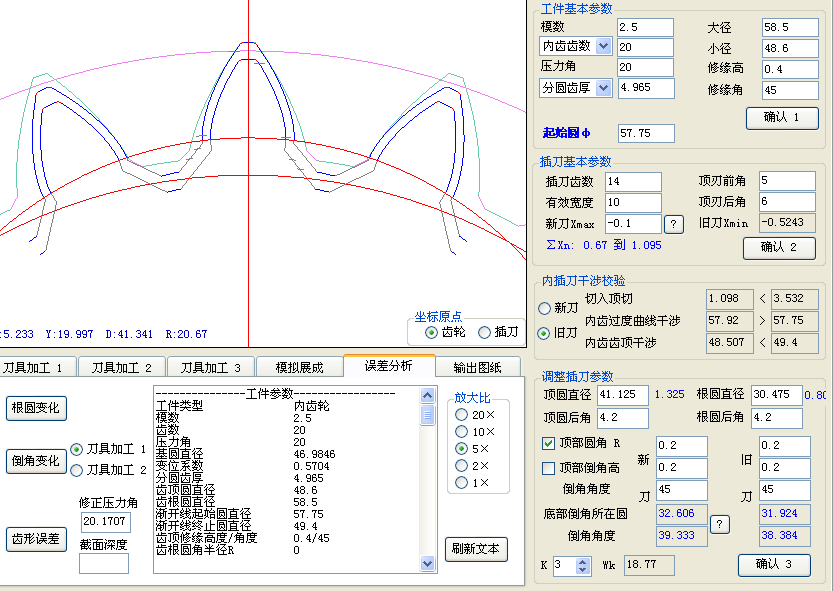Click the 齿形误差 button

tap(36, 539)
